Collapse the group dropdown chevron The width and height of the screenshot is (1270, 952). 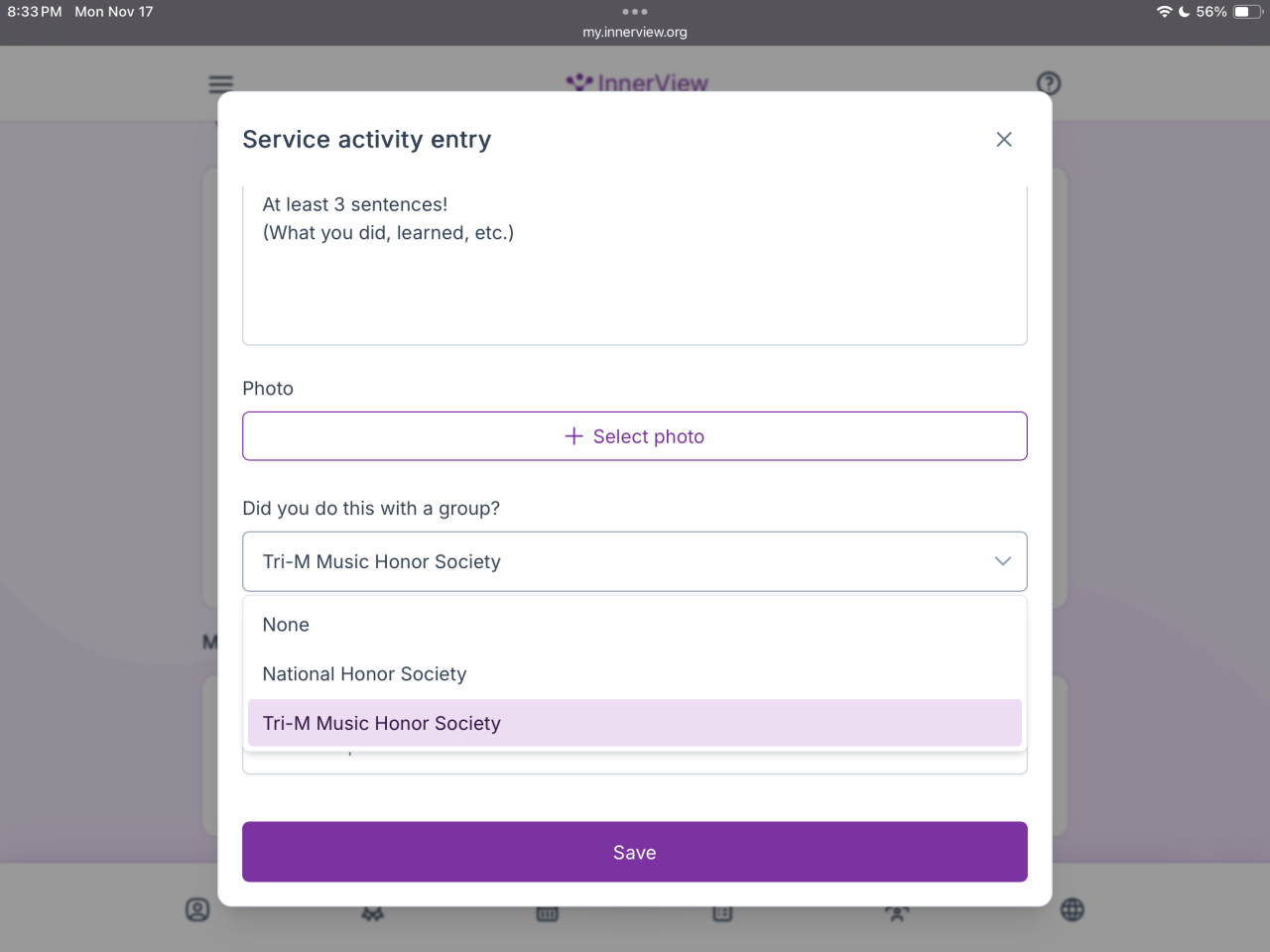tap(1003, 561)
